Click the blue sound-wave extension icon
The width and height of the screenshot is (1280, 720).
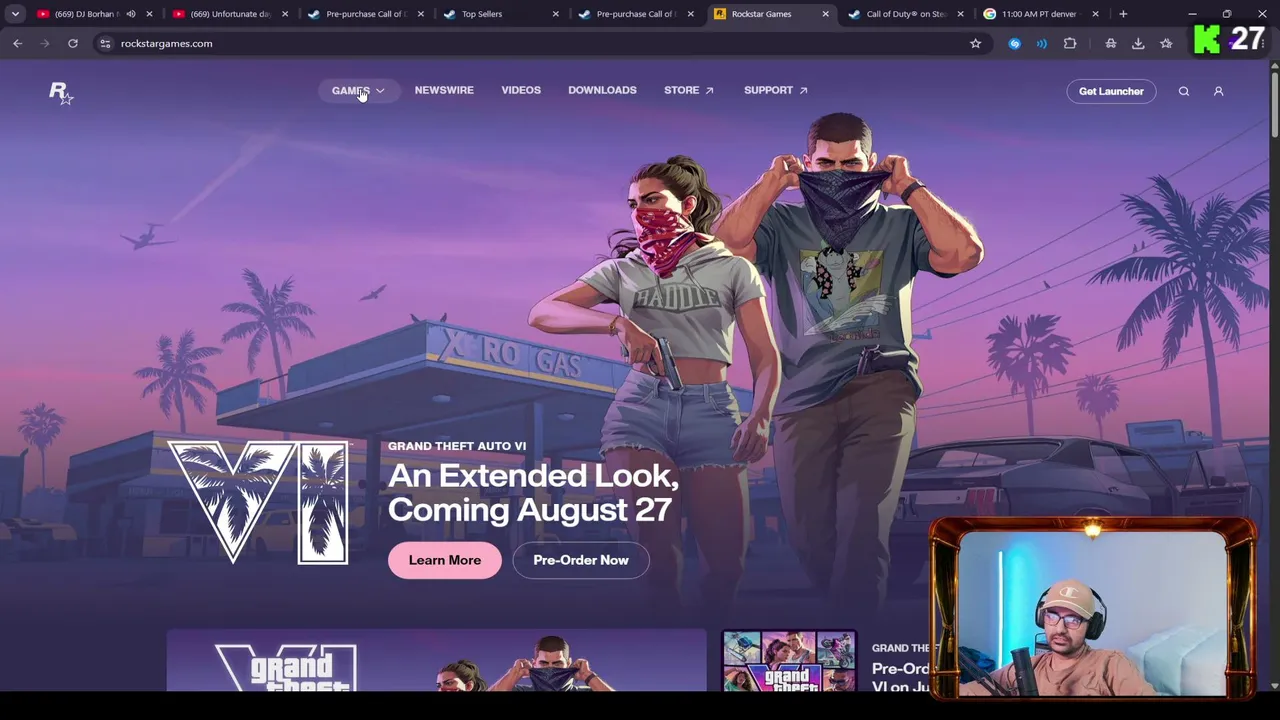1042,43
